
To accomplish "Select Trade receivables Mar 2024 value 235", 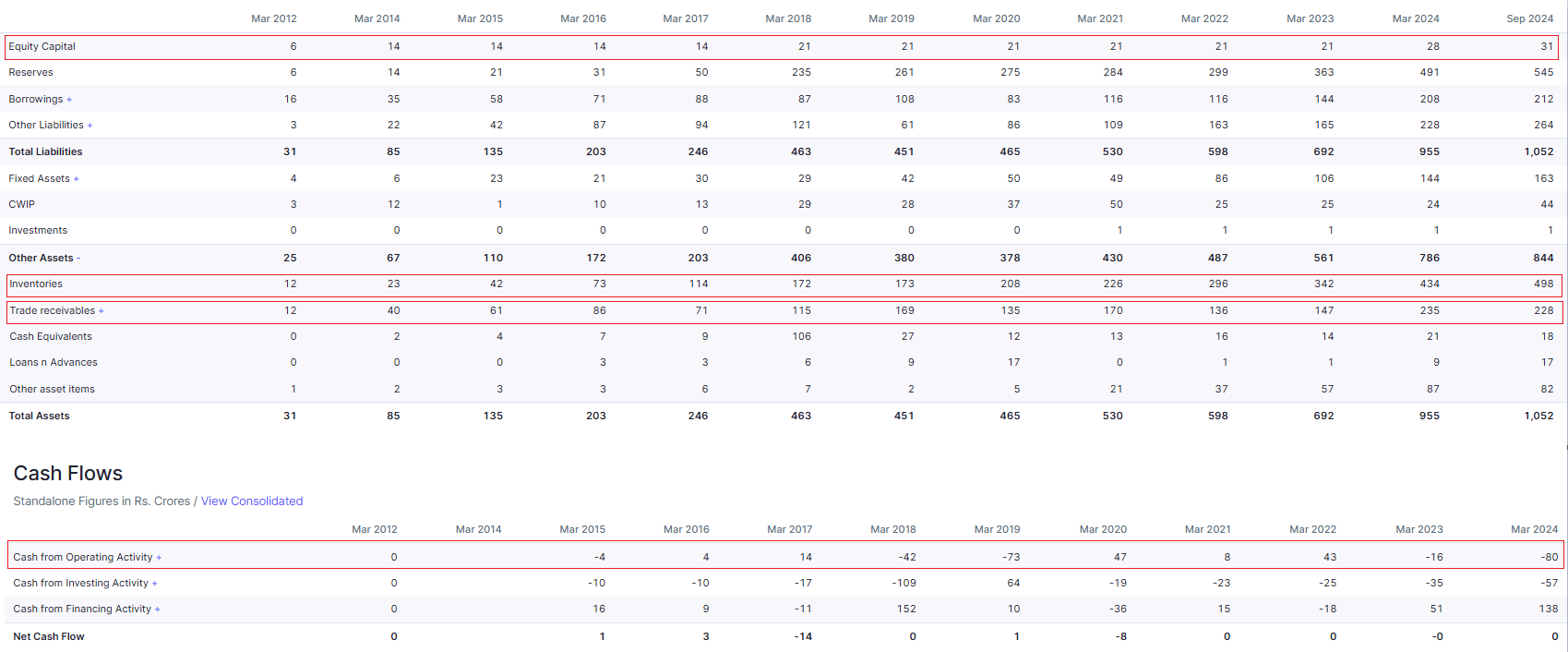I will (x=1430, y=310).
